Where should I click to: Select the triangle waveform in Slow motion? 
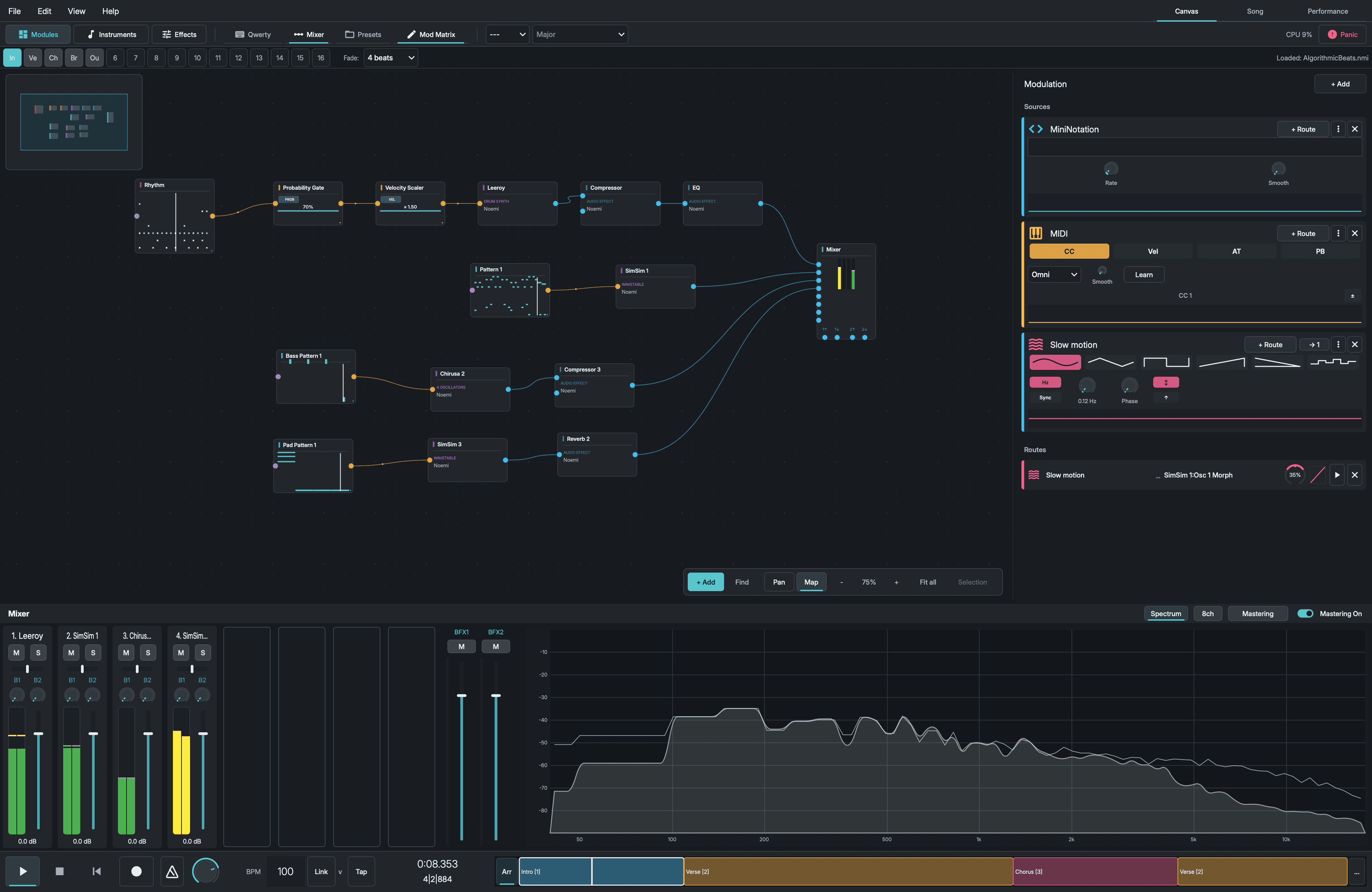click(1110, 362)
